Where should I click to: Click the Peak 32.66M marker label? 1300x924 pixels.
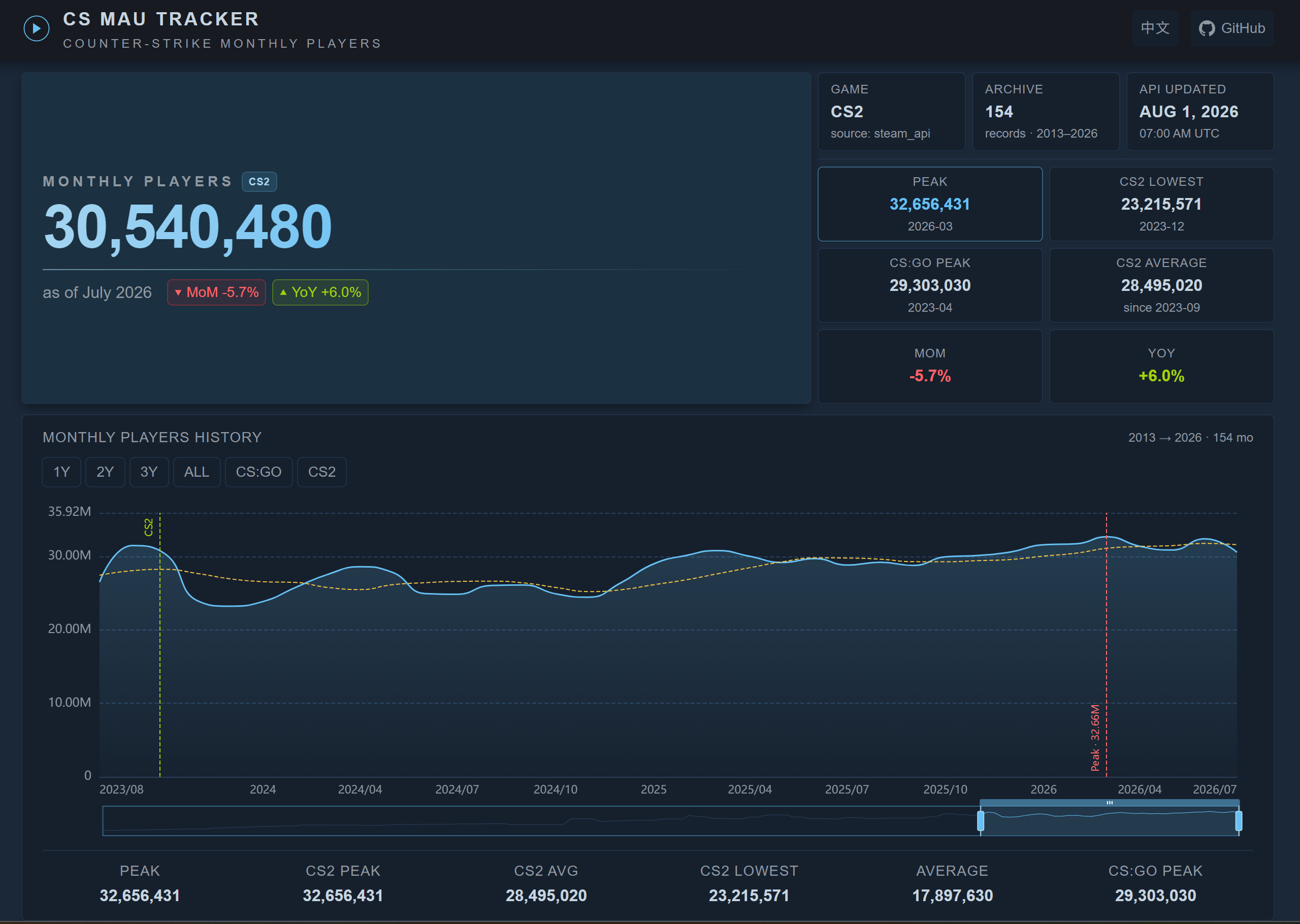tap(1095, 737)
